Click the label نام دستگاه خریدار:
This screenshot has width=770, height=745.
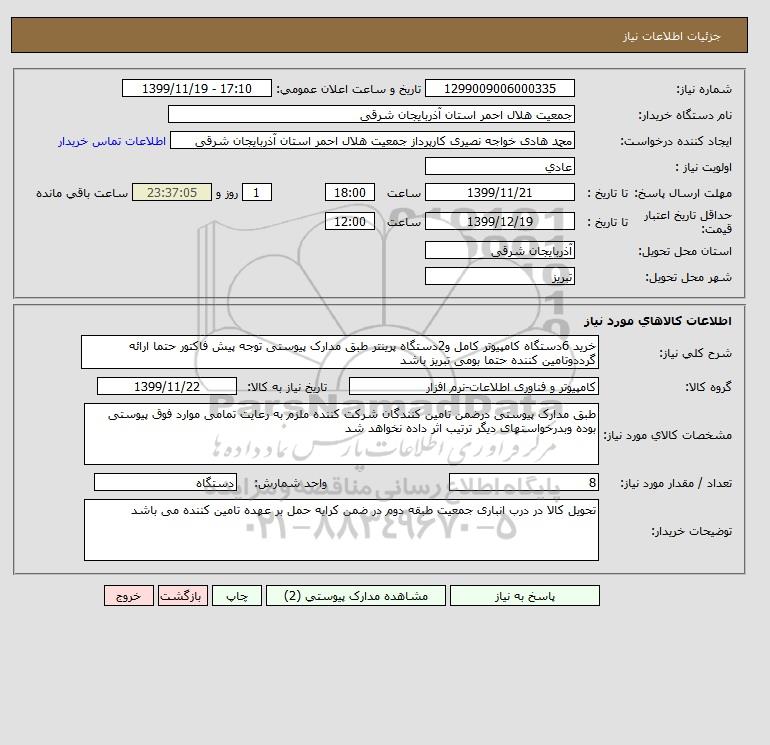pos(685,115)
